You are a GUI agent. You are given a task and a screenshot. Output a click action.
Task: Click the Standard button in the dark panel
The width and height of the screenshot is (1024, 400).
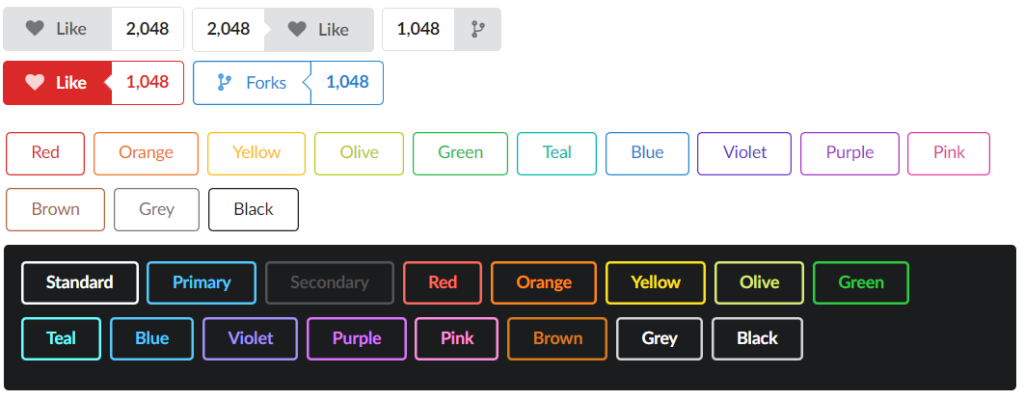(x=80, y=283)
